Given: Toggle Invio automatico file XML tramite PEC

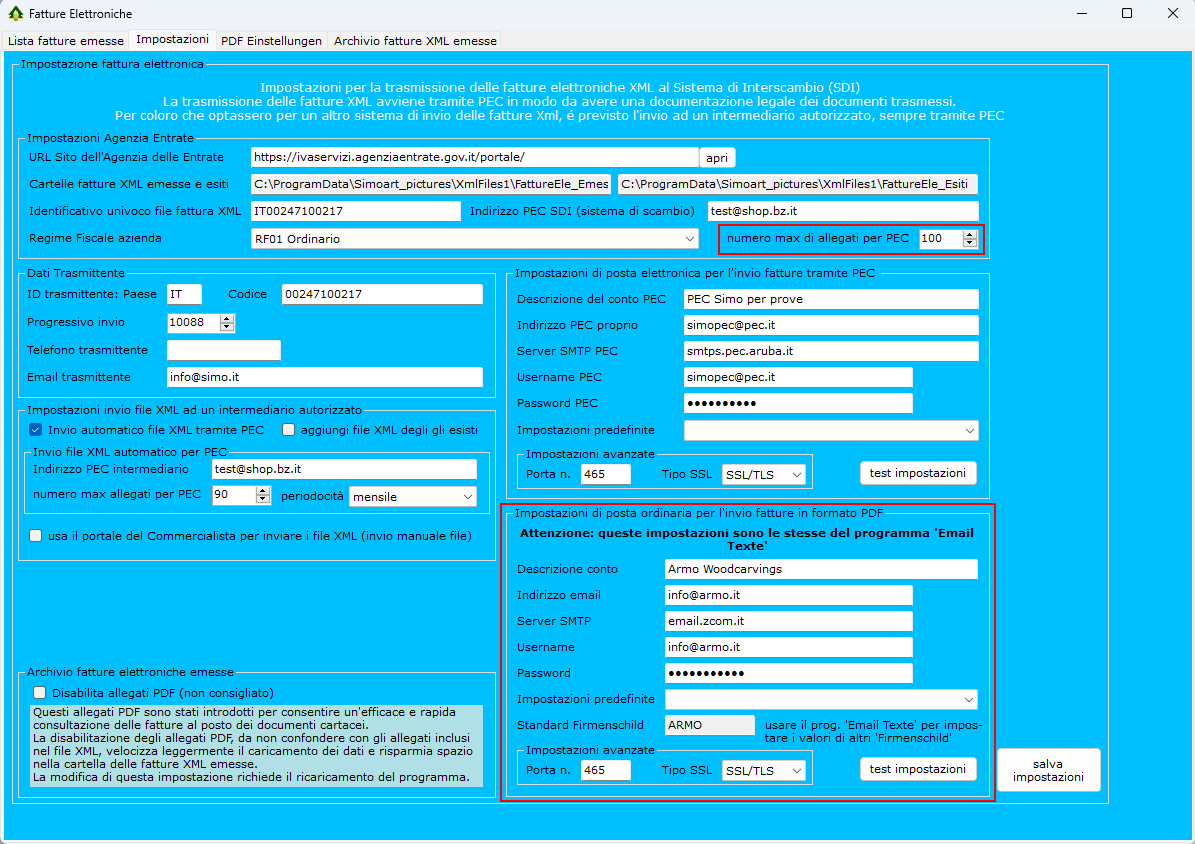Looking at the screenshot, I should pos(36,430).
